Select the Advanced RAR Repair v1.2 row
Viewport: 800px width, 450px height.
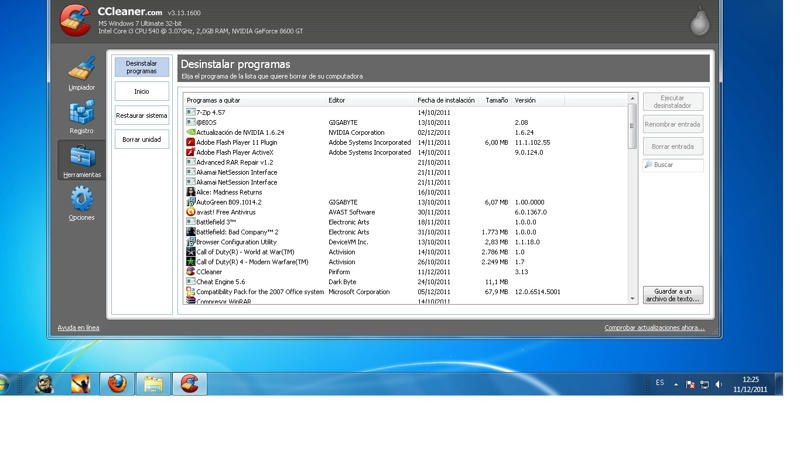406,162
